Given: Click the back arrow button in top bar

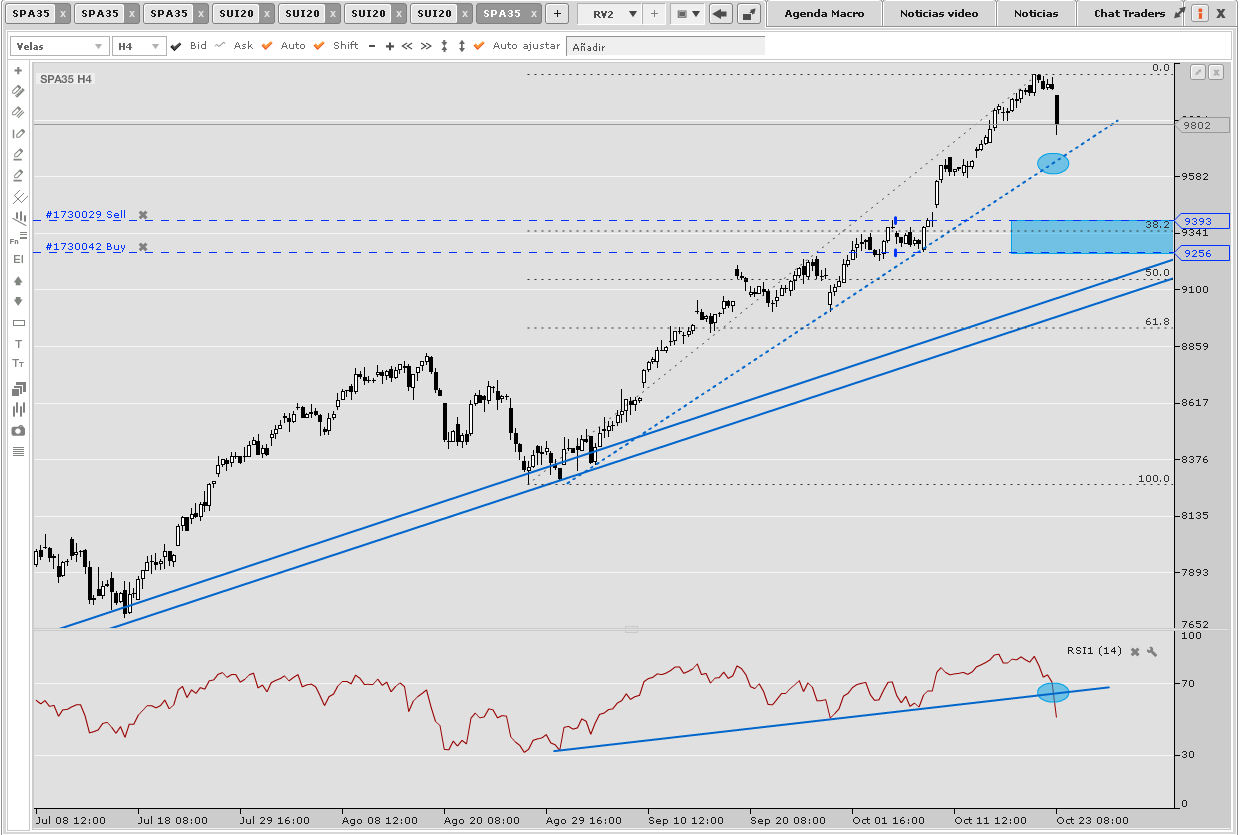Looking at the screenshot, I should coord(719,14).
